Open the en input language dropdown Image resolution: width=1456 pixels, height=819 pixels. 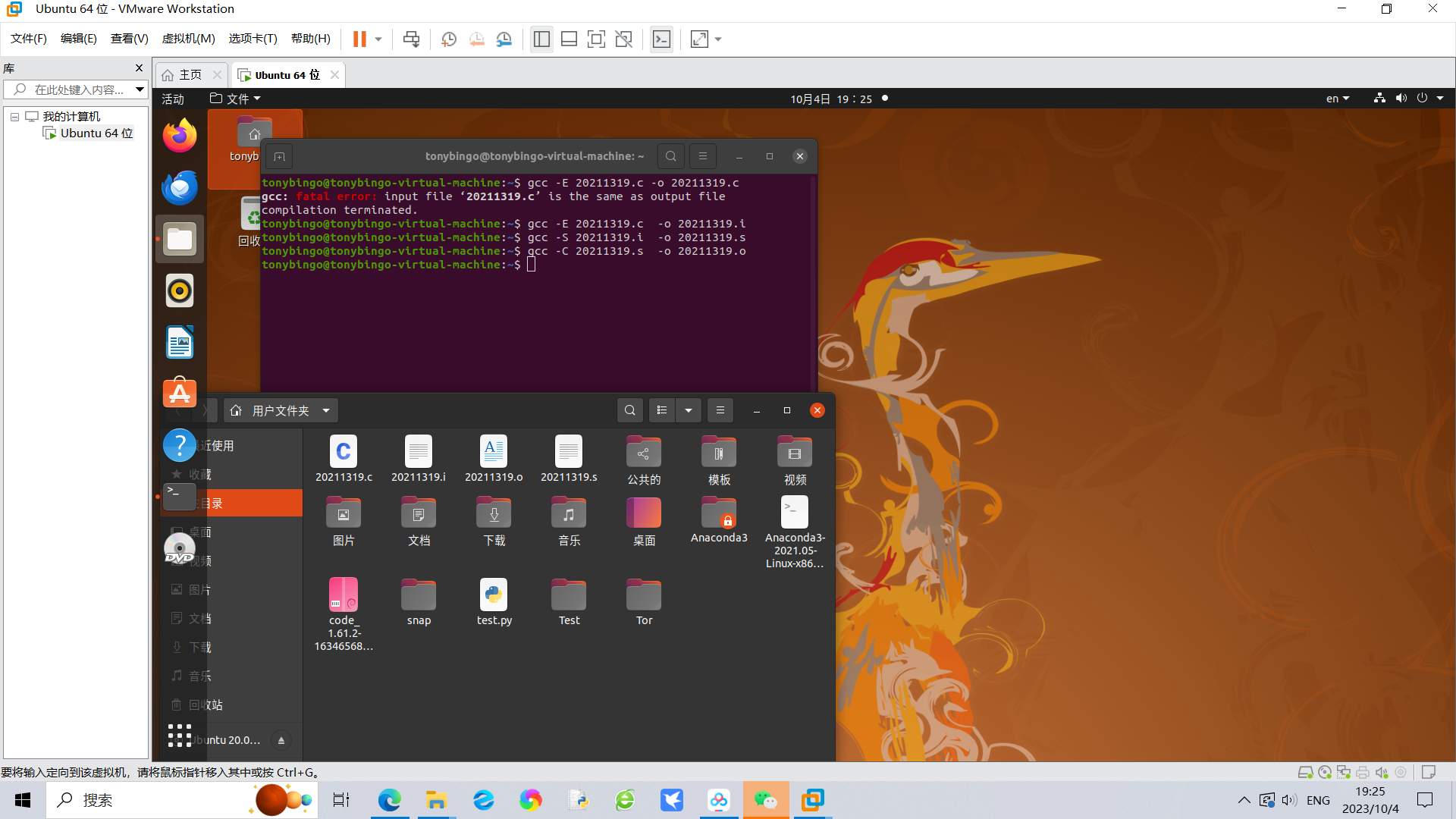[x=1337, y=99]
